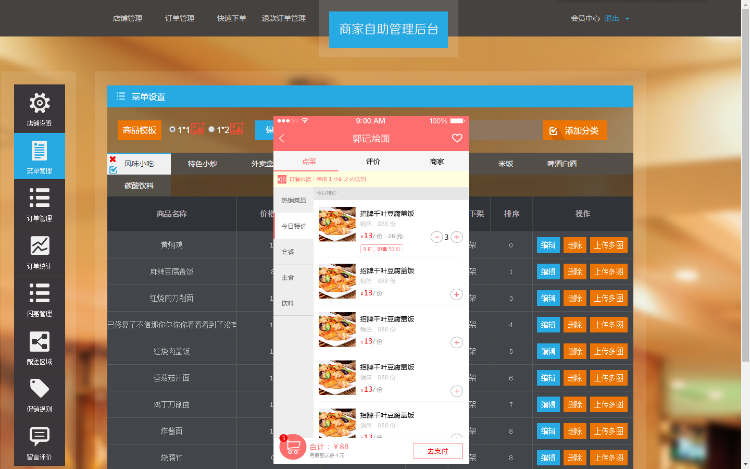The height and width of the screenshot is (469, 750).
Task: Click the product name 炸酱面
Action: coord(171,431)
